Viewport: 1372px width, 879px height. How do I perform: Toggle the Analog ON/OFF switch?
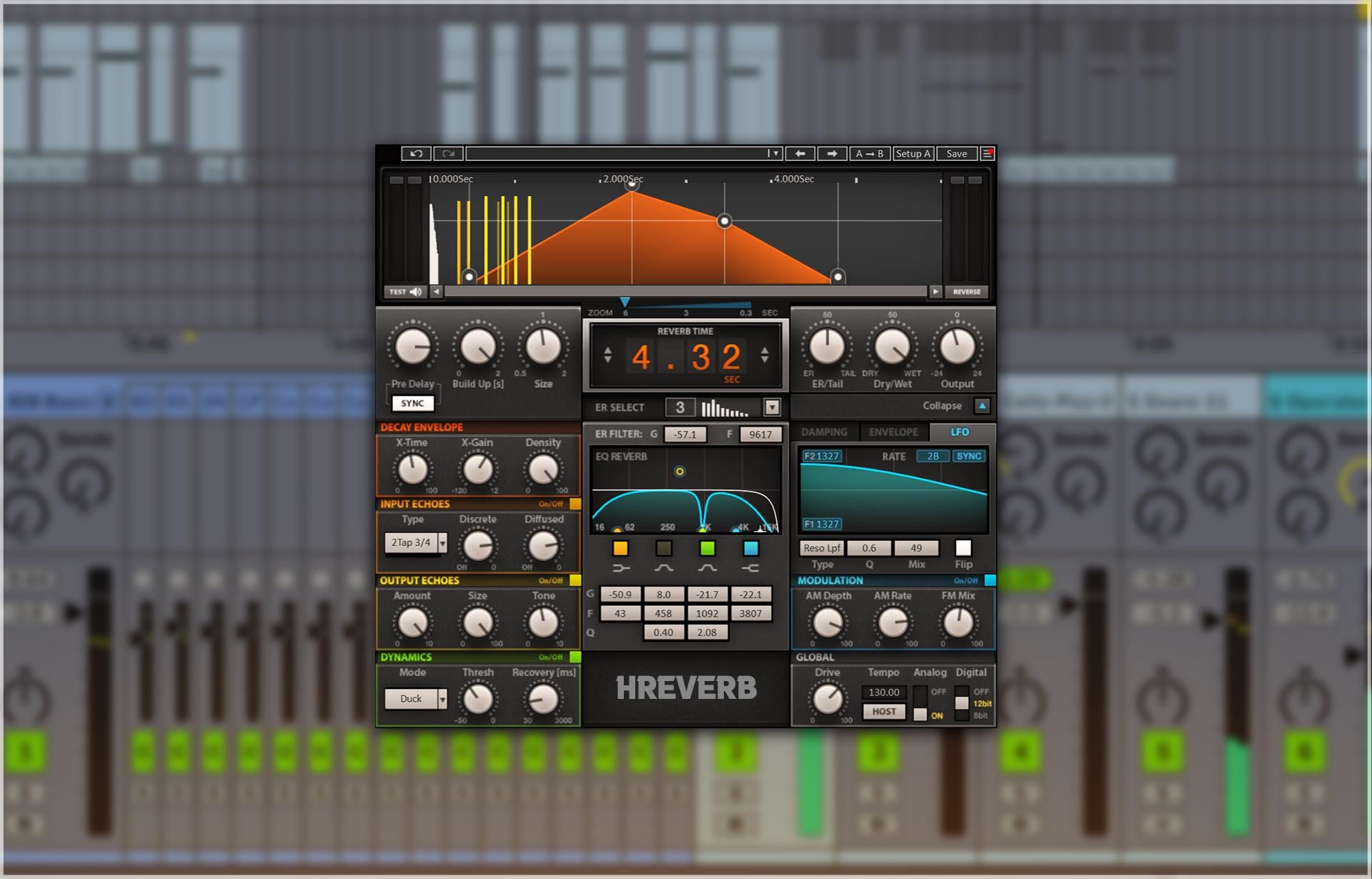tap(920, 704)
